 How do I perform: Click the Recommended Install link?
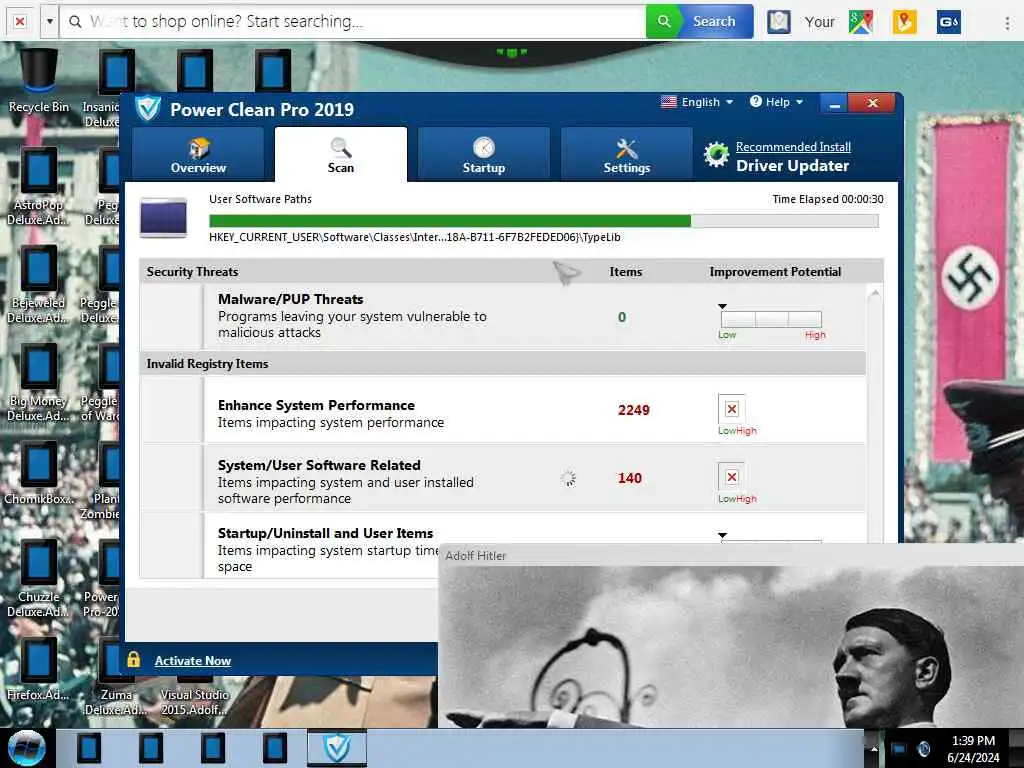793,147
